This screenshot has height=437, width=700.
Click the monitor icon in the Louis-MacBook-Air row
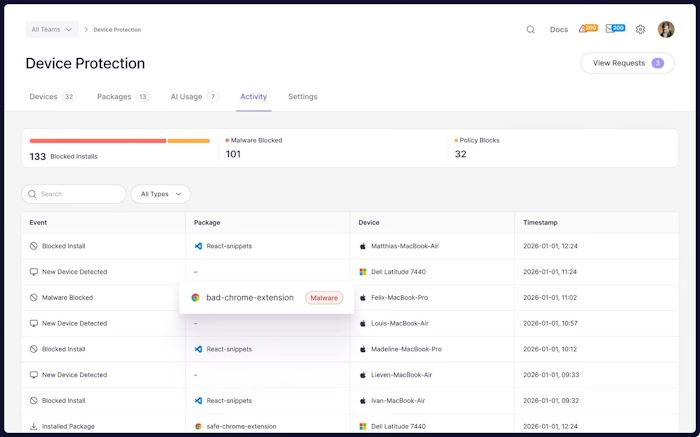pos(33,323)
